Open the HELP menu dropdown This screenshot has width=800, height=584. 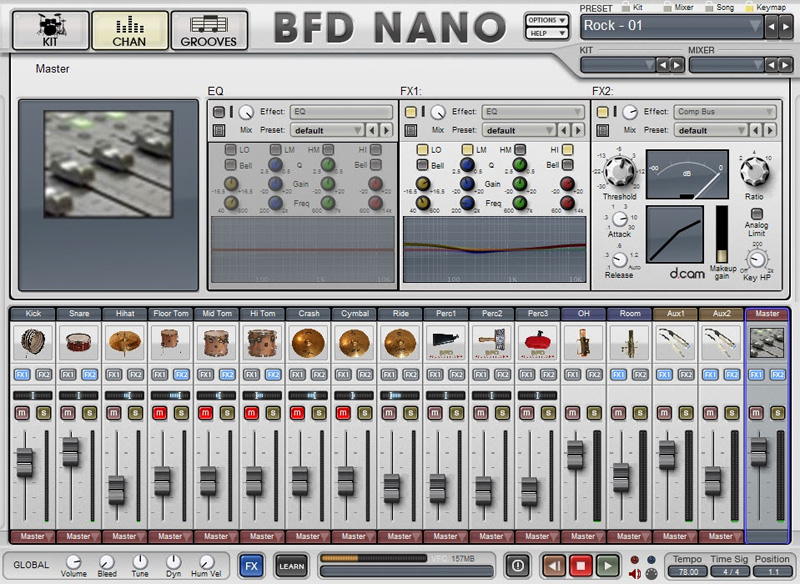pos(547,34)
